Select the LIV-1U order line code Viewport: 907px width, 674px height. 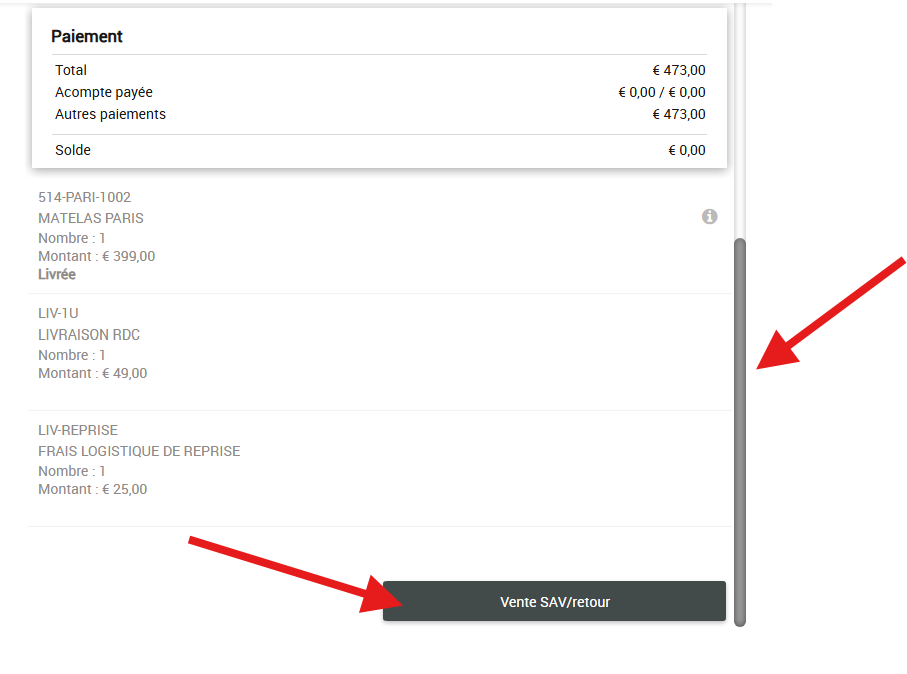click(x=58, y=313)
